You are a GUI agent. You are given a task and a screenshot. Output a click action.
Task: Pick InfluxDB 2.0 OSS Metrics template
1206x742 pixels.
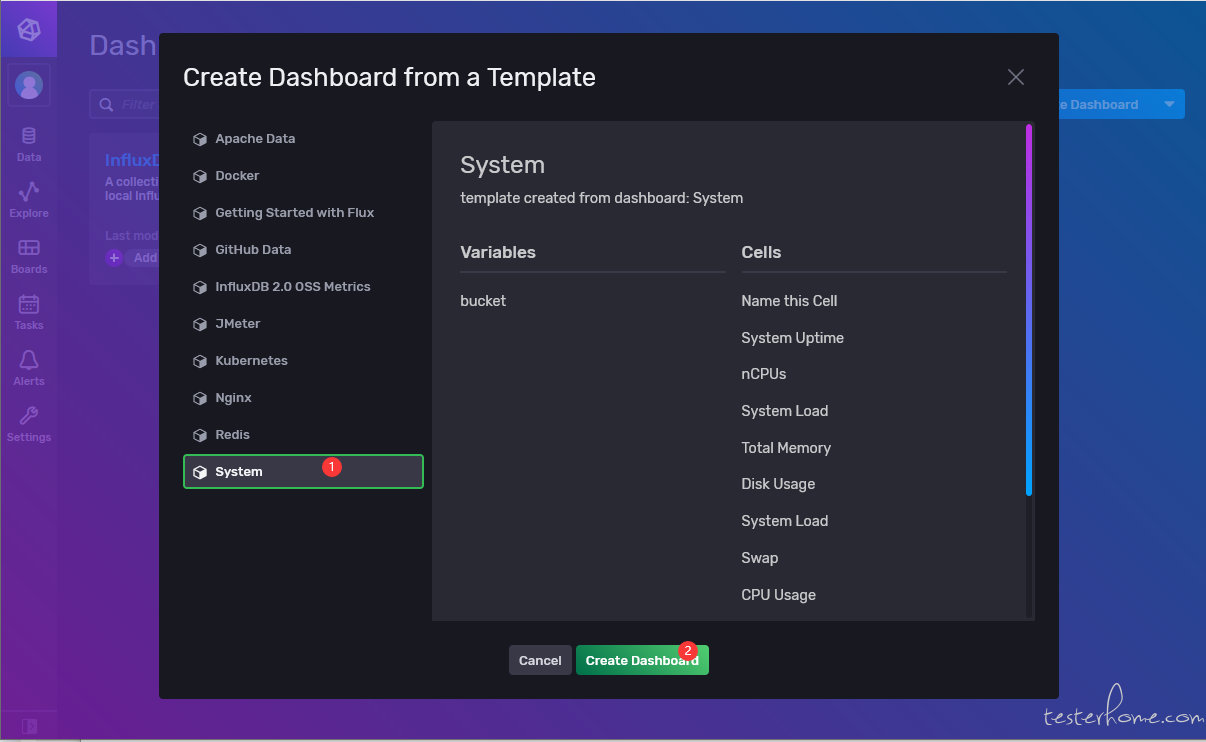[303, 287]
